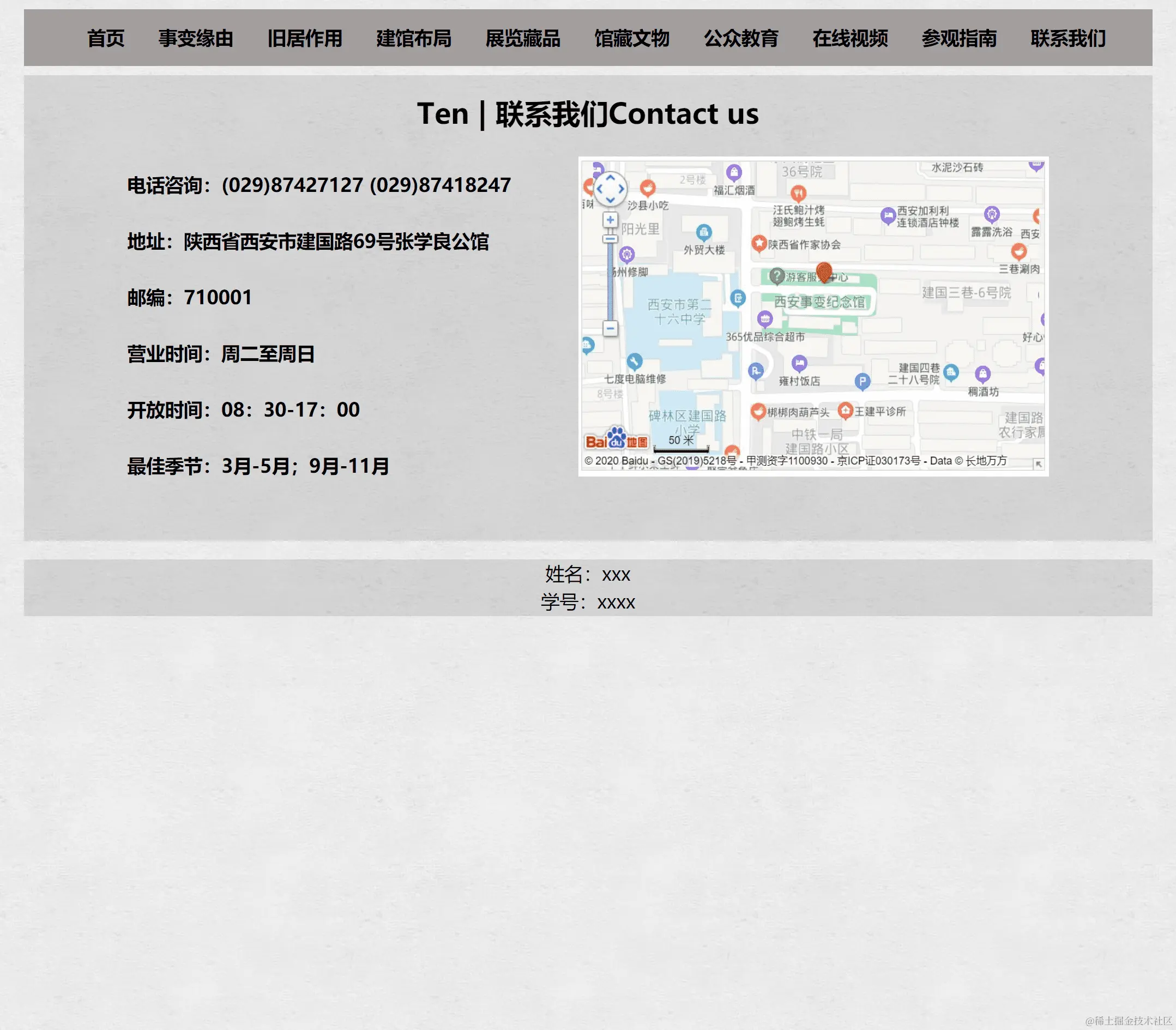Image resolution: width=1176 pixels, height=1030 pixels.
Task: Click the left arrow of the map pan control
Action: pos(600,189)
